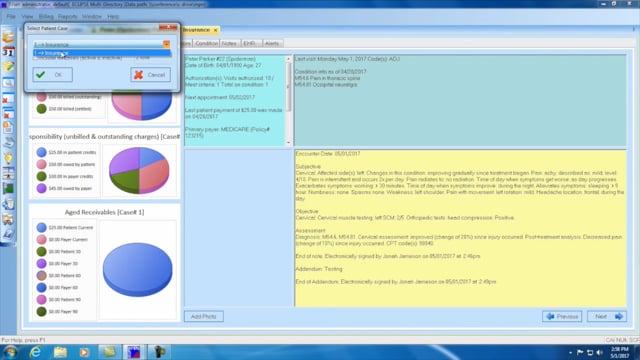This screenshot has height=360, width=640.
Task: Open the File menu
Action: (11, 17)
